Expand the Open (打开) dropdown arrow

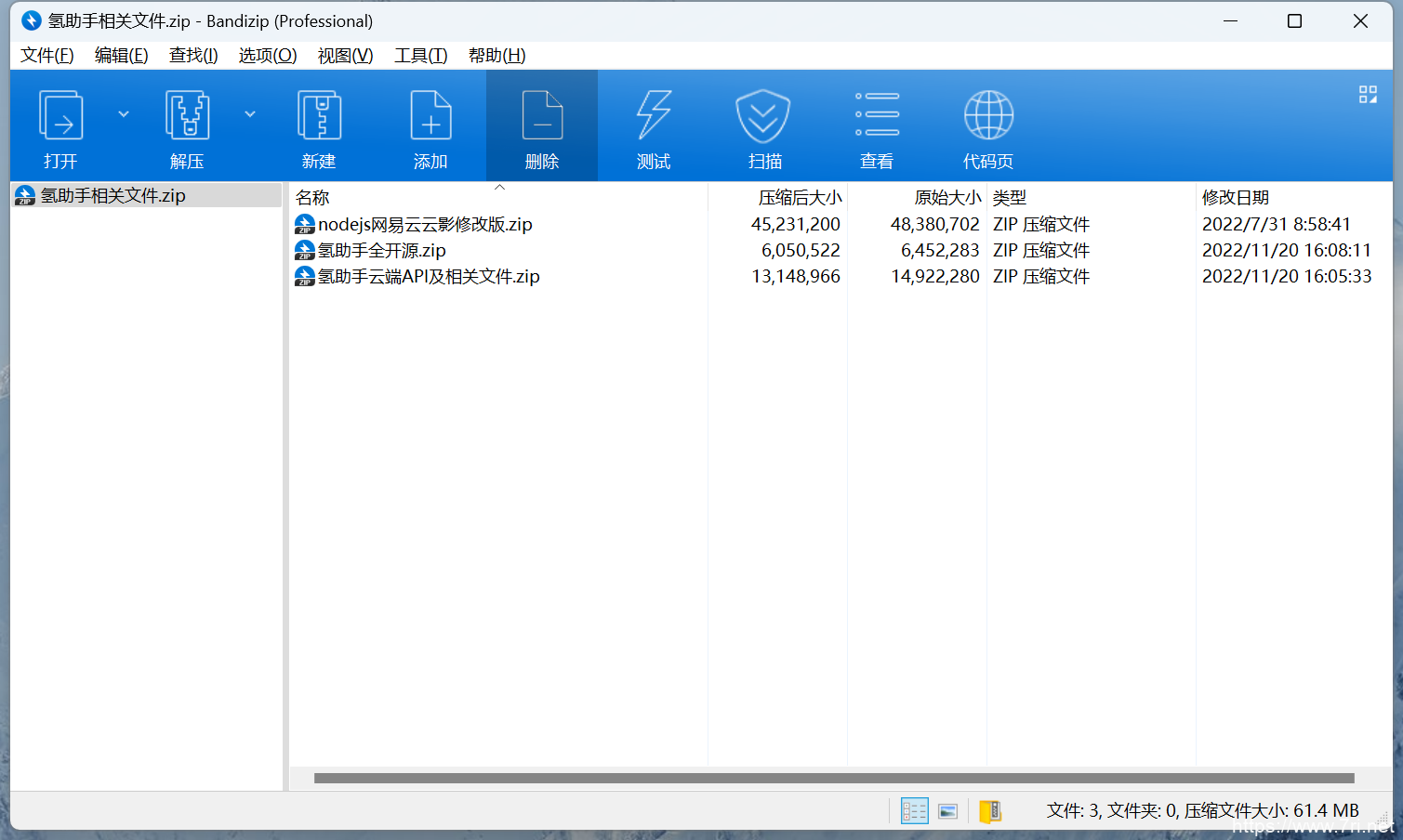[124, 114]
